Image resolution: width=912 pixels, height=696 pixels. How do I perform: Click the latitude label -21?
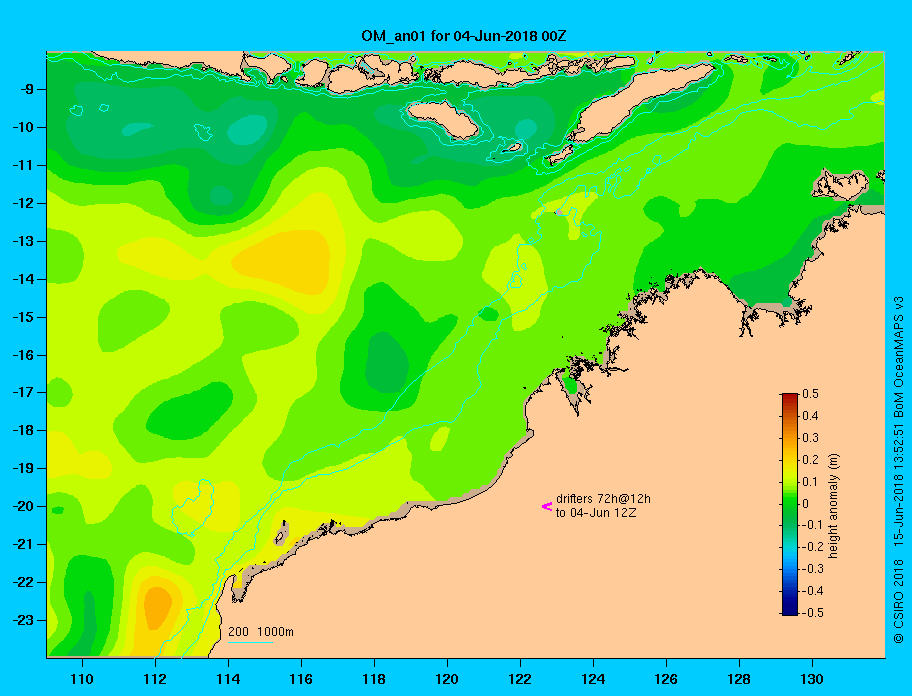(23, 544)
